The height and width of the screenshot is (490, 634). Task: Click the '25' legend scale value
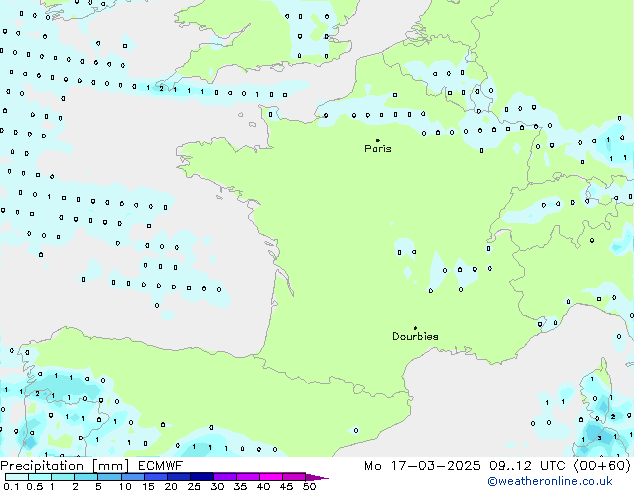(194, 486)
